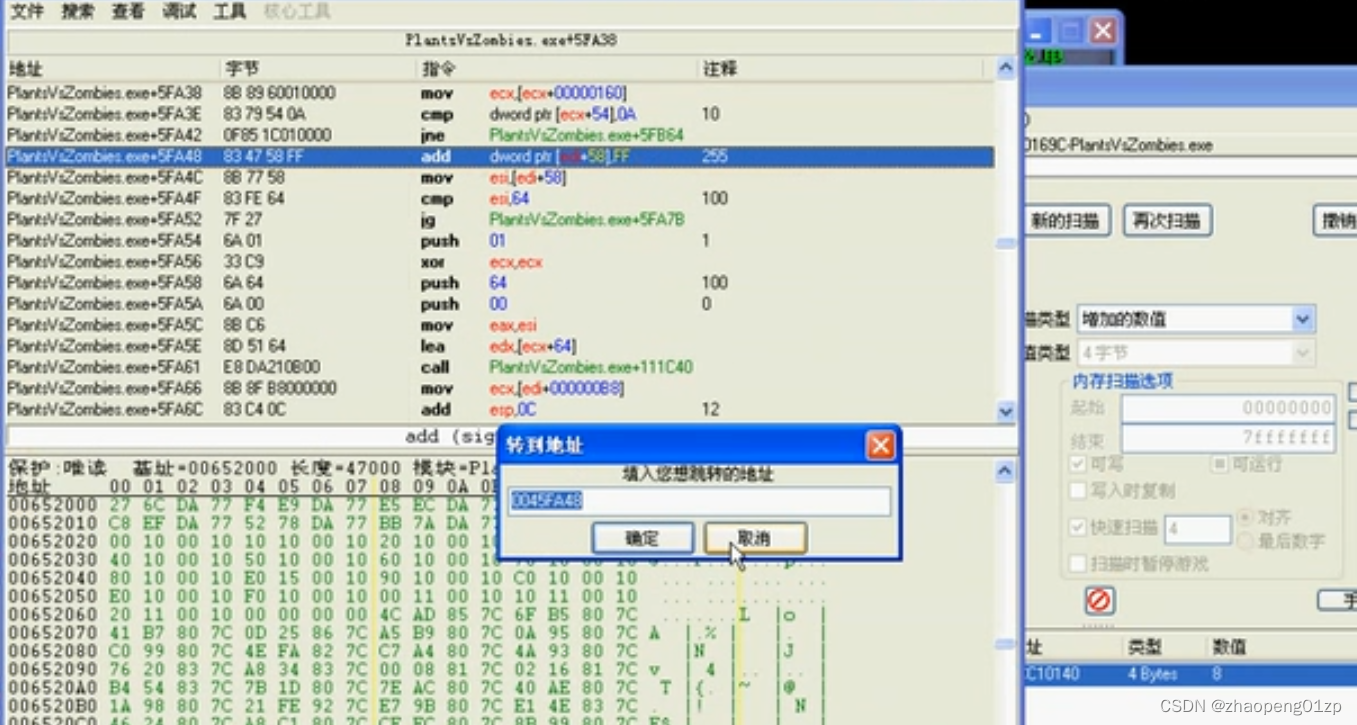This screenshot has width=1357, height=725.
Task: Select the cmp esi,64 row at +5FA4F
Action: tap(500, 199)
